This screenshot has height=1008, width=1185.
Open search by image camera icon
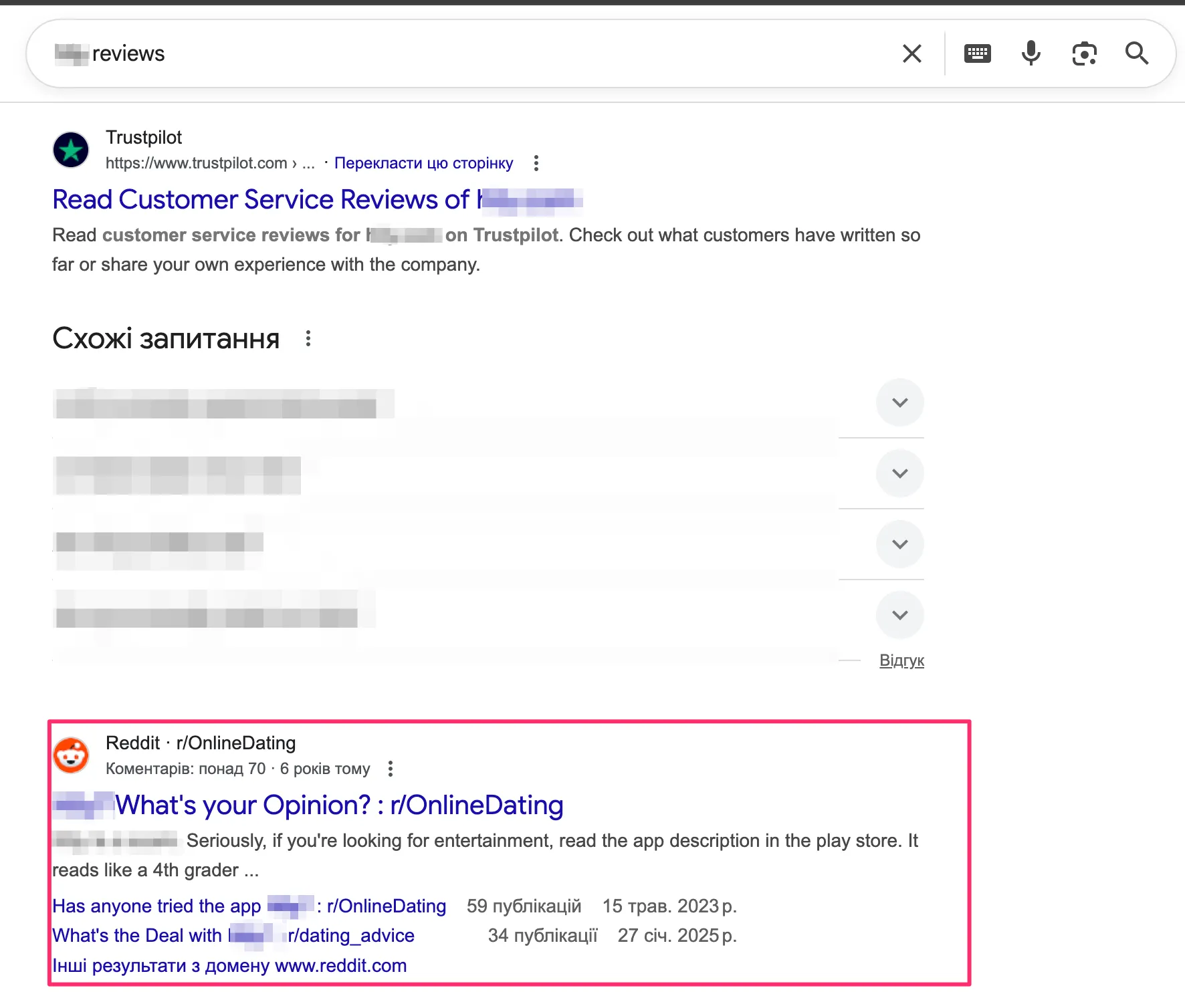(1084, 53)
